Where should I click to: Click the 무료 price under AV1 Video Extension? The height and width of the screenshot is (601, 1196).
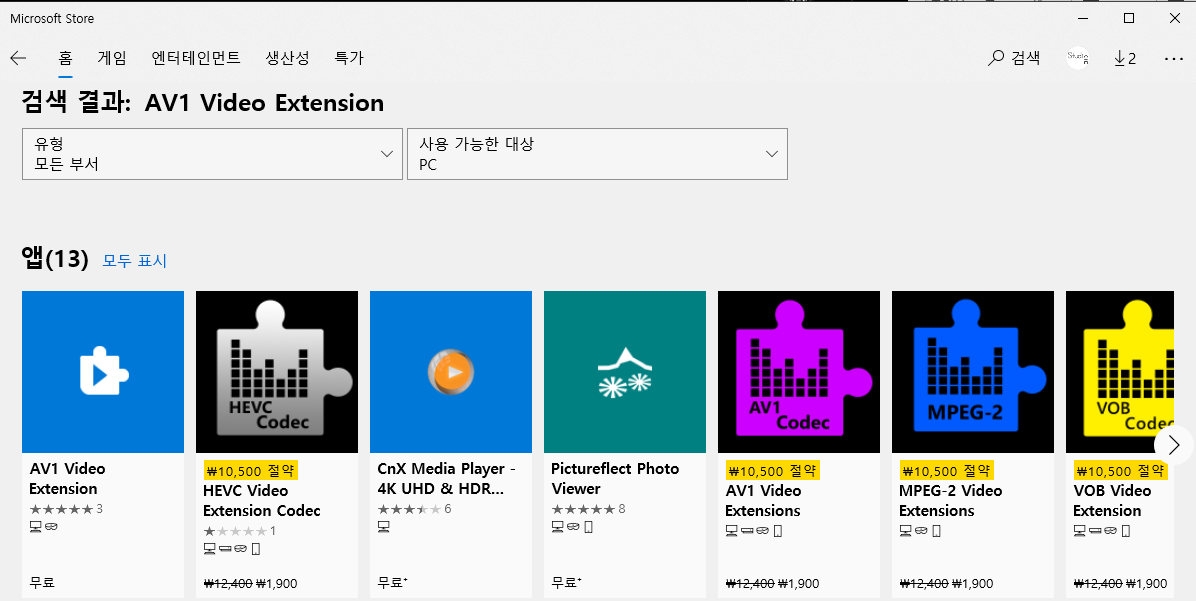pyautogui.click(x=42, y=583)
